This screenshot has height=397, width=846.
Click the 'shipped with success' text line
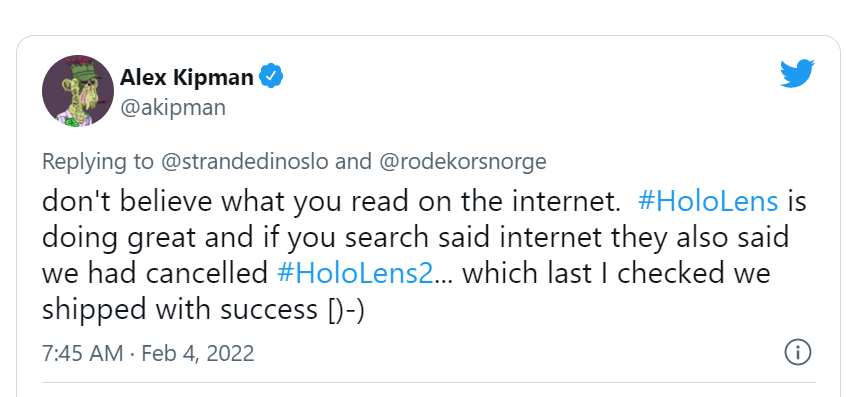pyautogui.click(x=204, y=310)
